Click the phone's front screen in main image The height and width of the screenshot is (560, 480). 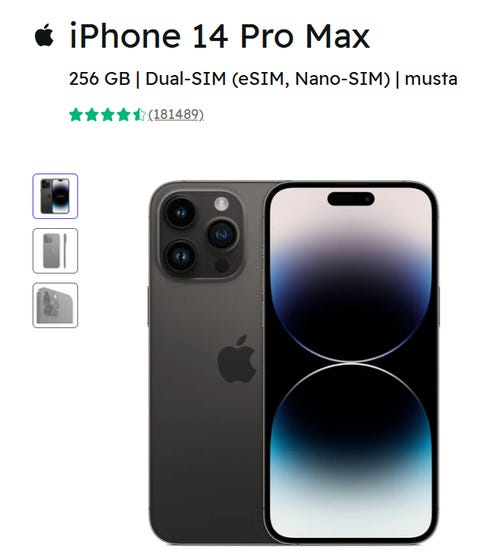click(351, 362)
